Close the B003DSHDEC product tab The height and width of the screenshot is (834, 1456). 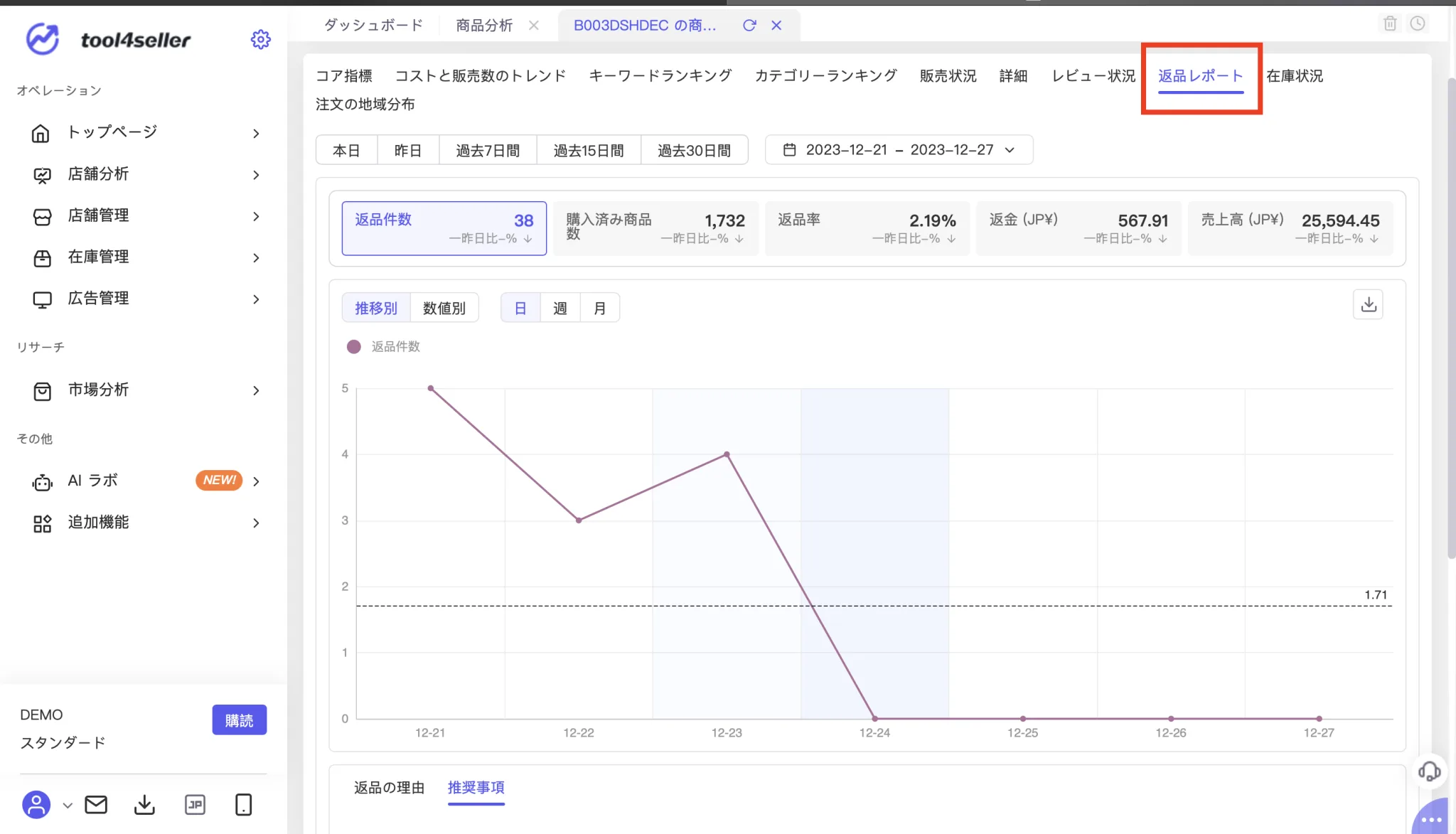pos(776,26)
